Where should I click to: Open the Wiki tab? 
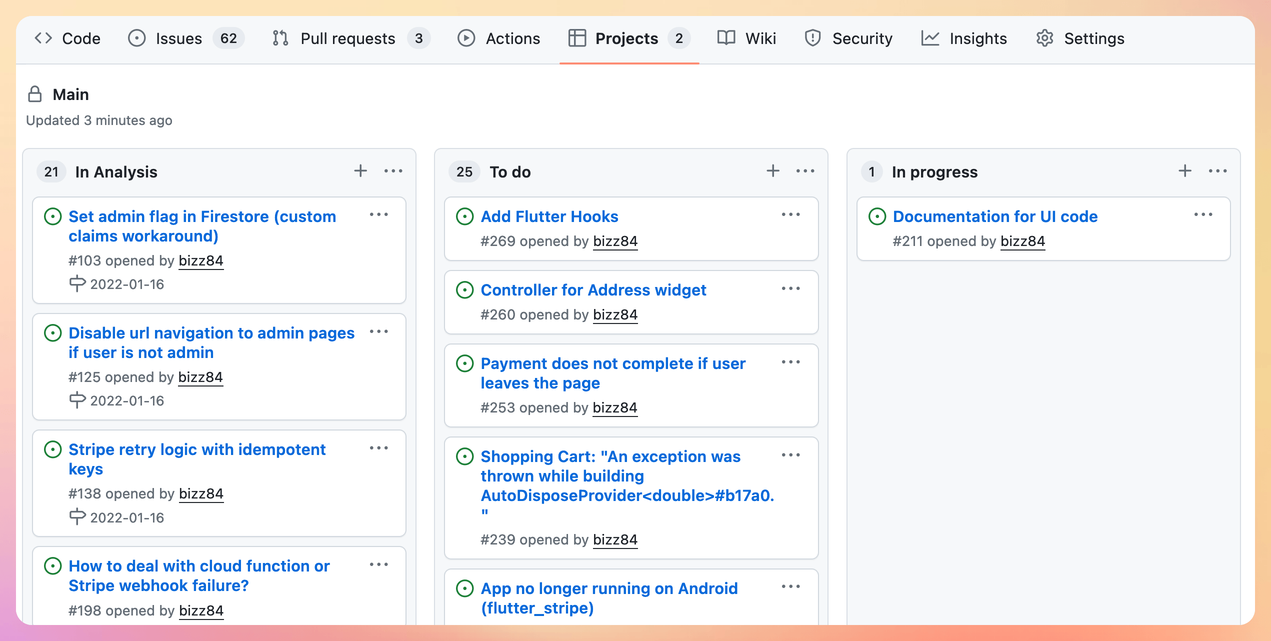pos(747,38)
